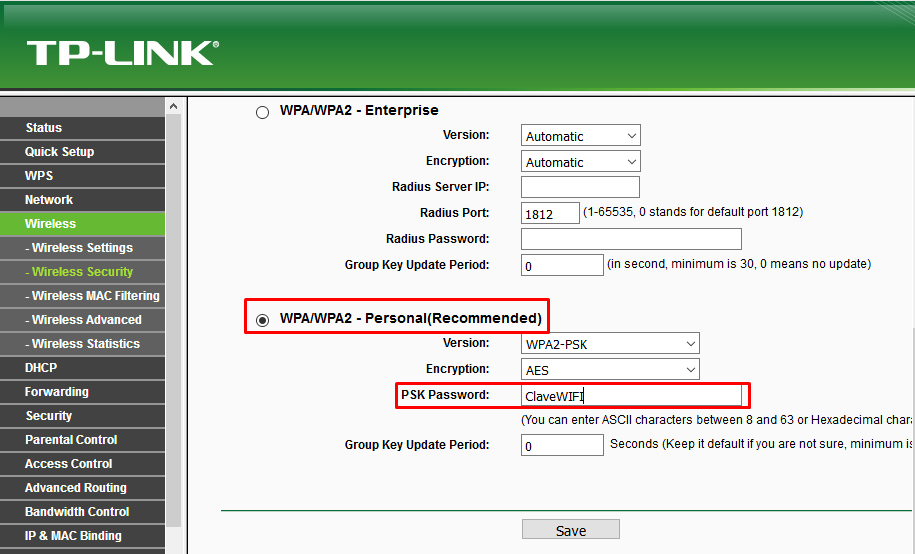Open the Status menu item
The height and width of the screenshot is (554, 915).
coord(44,128)
